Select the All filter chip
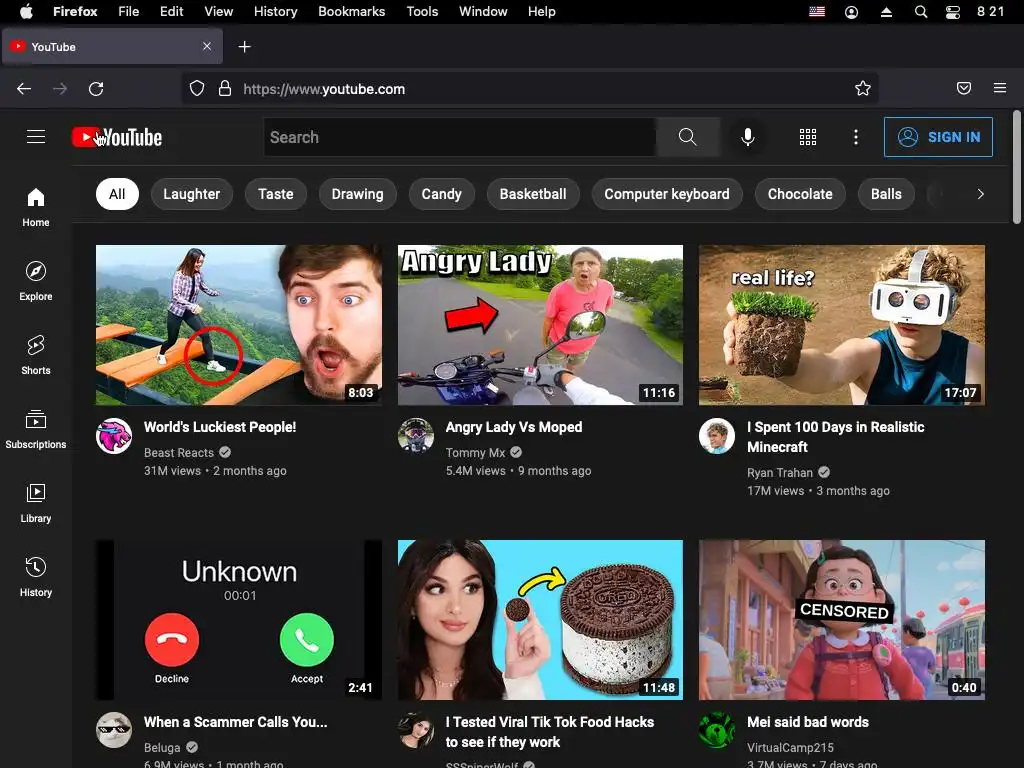 (117, 194)
